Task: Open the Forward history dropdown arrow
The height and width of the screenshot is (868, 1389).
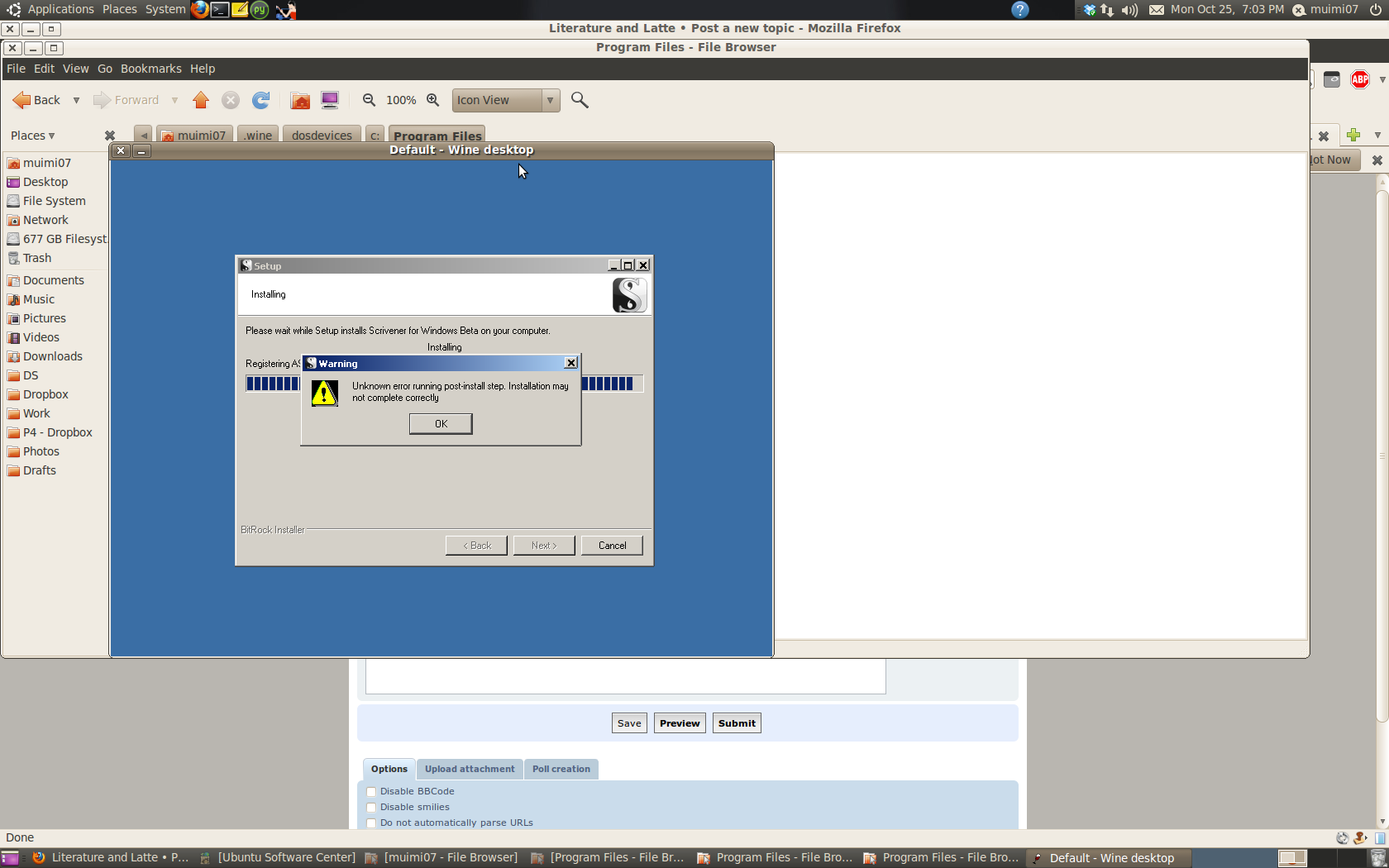Action: click(x=174, y=100)
